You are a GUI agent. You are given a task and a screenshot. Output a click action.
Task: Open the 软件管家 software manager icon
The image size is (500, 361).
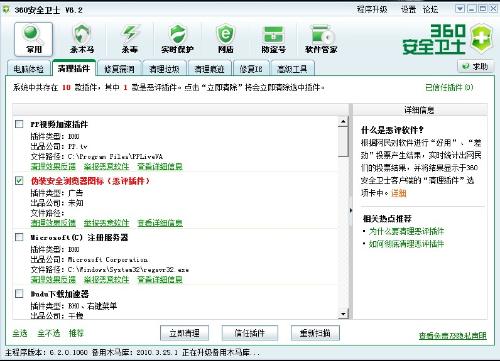pyautogui.click(x=321, y=39)
